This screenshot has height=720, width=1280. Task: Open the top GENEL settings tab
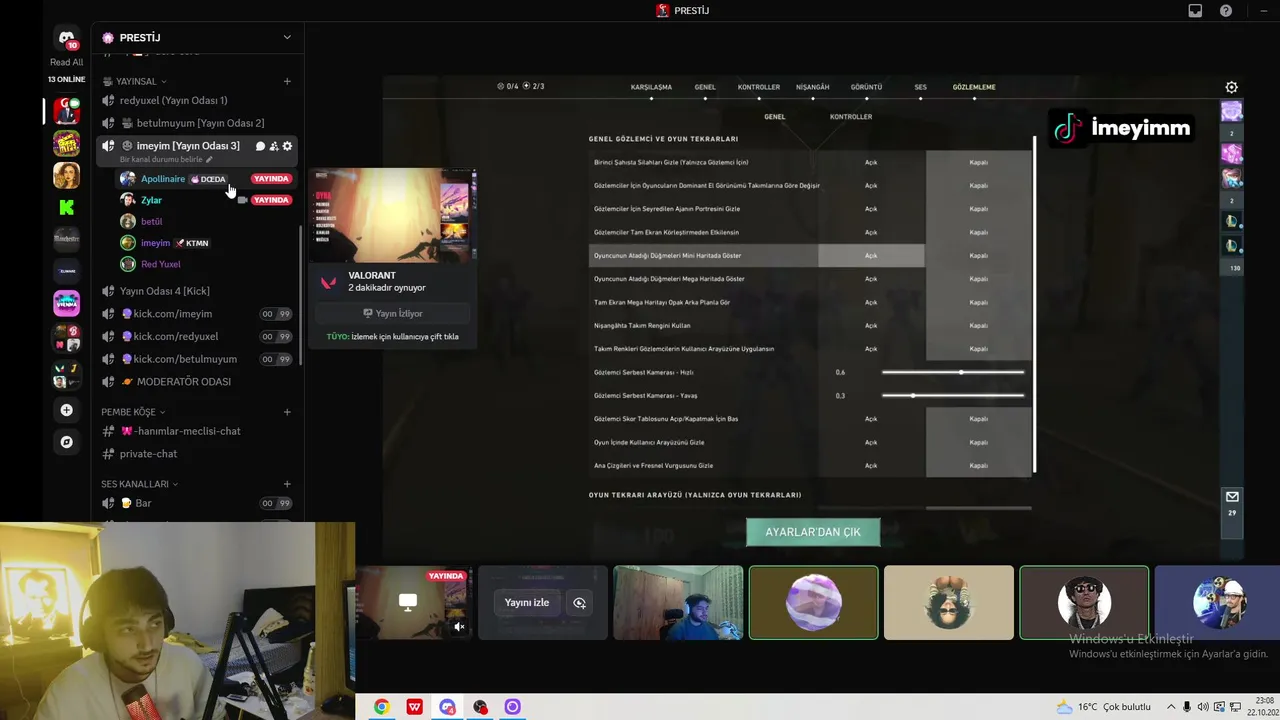coord(705,87)
